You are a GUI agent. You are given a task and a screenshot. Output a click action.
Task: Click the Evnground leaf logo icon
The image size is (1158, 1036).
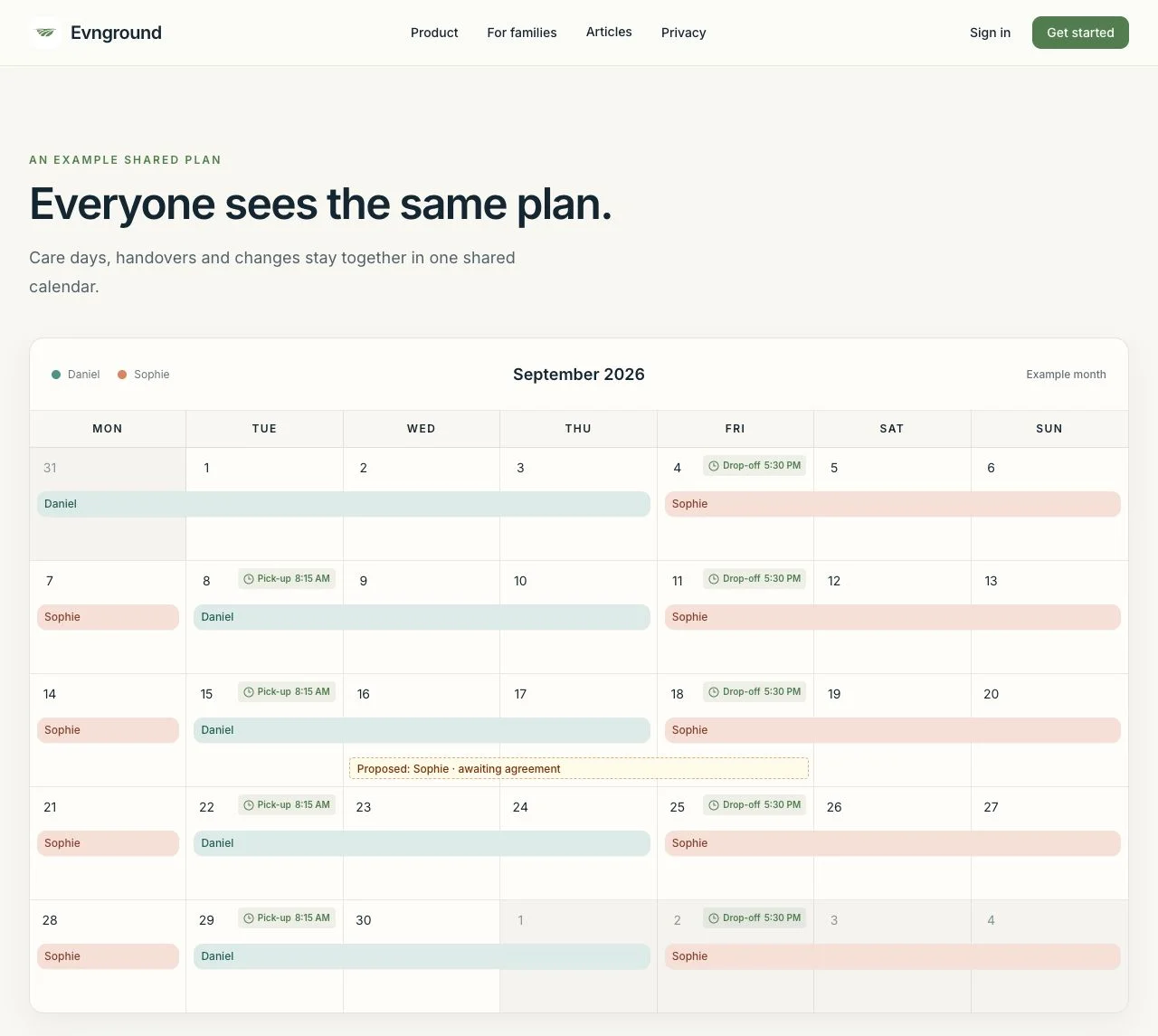[x=44, y=33]
